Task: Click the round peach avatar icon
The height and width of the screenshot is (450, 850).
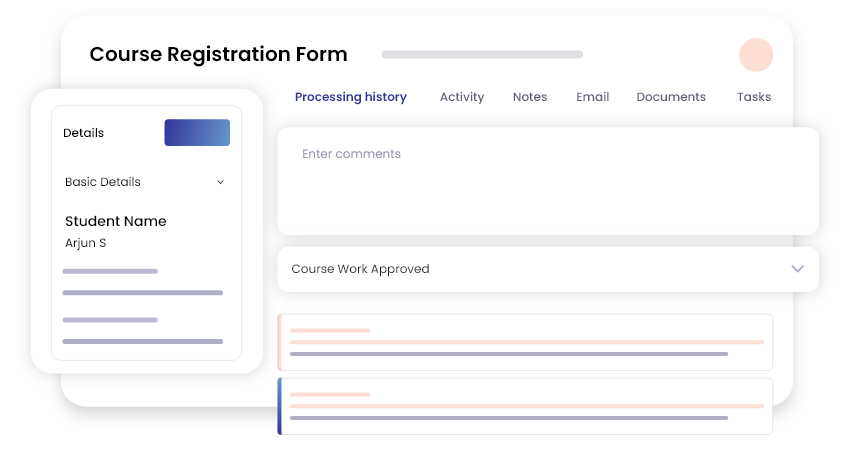Action: pos(756,55)
